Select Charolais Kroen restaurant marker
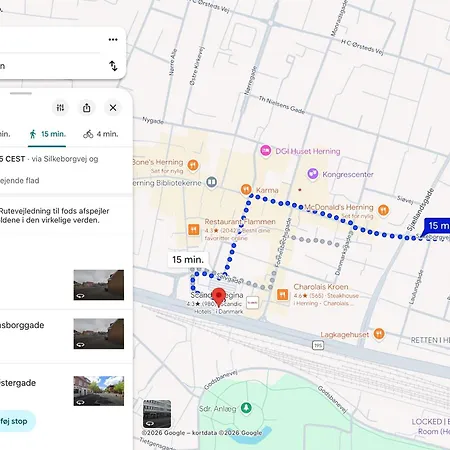This screenshot has height=450, width=450. click(x=282, y=295)
